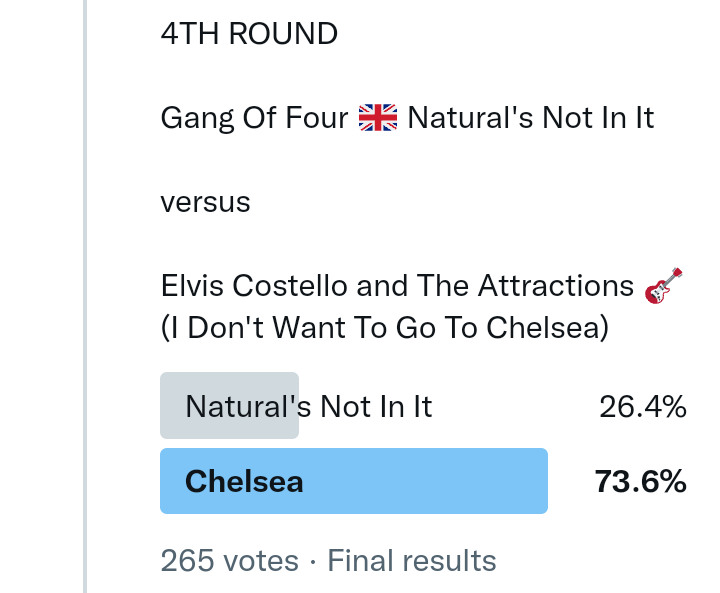
Task: Click the "4TH ROUND" heading text
Action: [x=249, y=34]
